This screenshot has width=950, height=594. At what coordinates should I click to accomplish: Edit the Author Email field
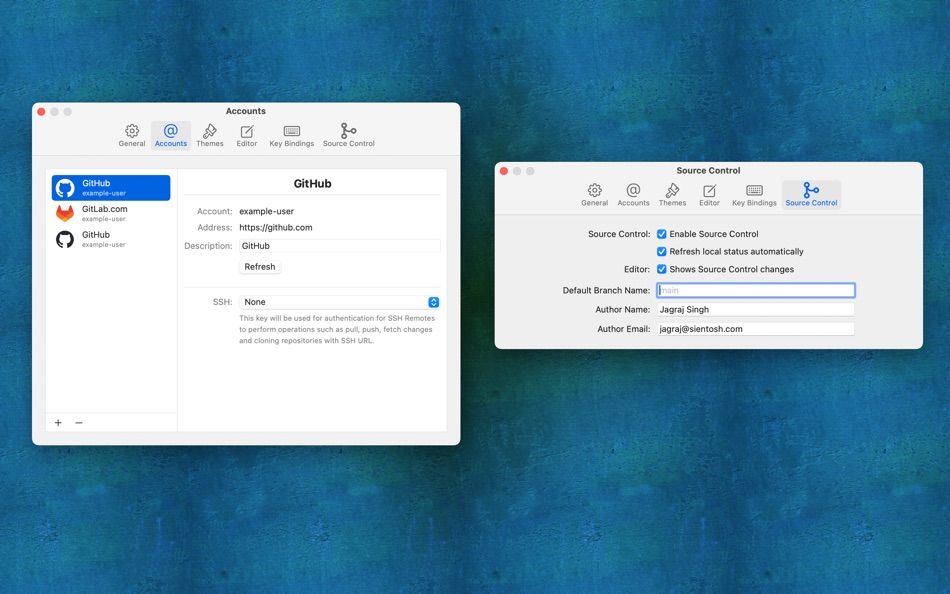756,329
